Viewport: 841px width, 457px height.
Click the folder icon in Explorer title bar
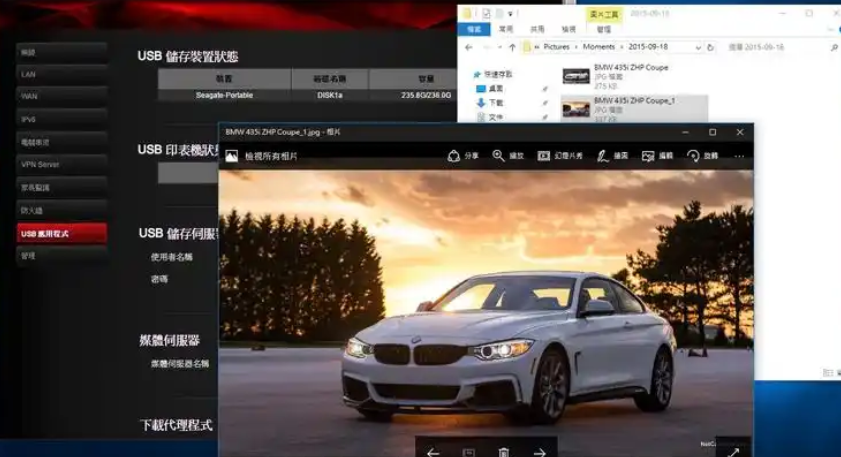pyautogui.click(x=468, y=13)
